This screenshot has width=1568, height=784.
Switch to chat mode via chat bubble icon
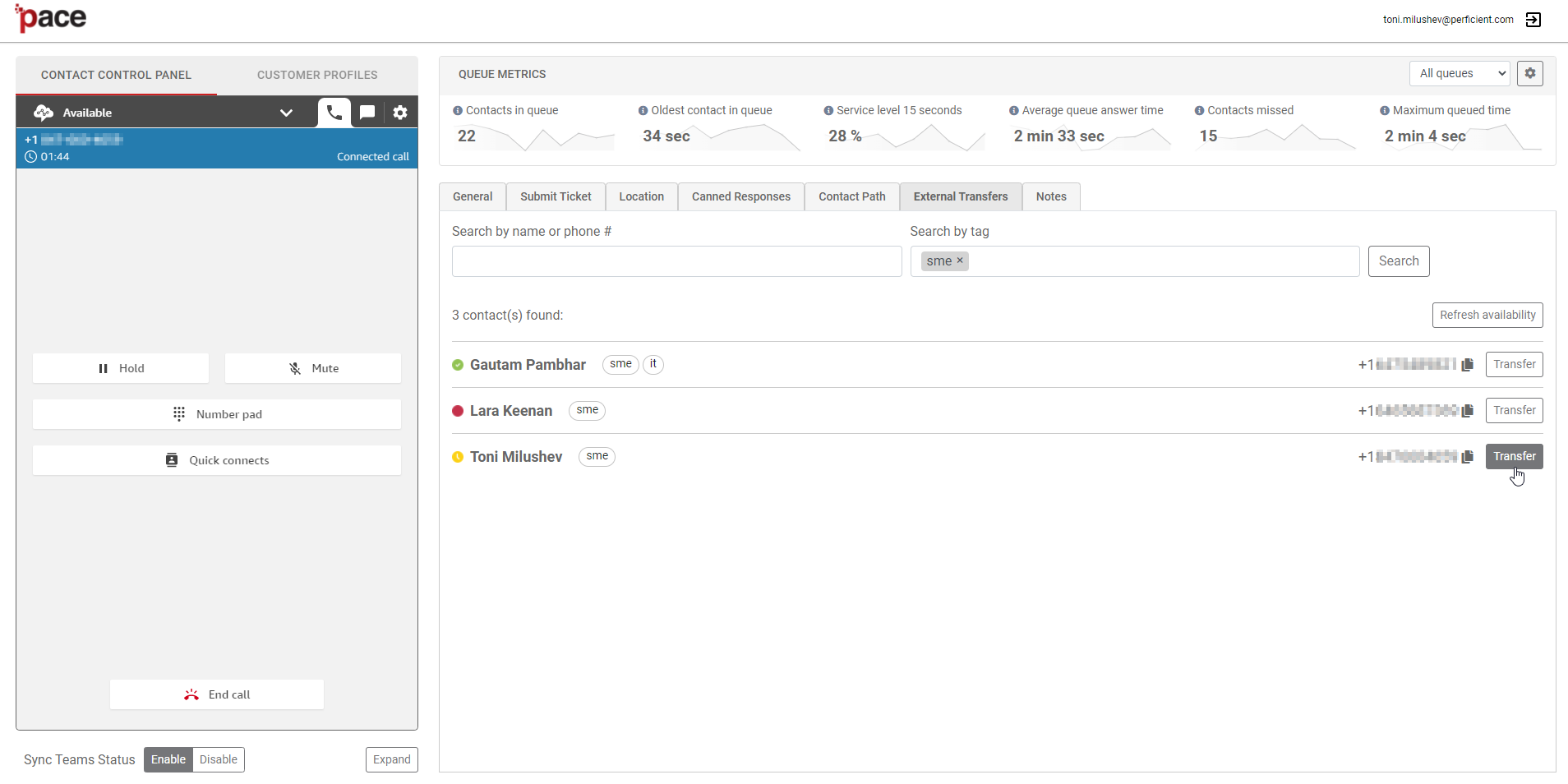point(367,113)
